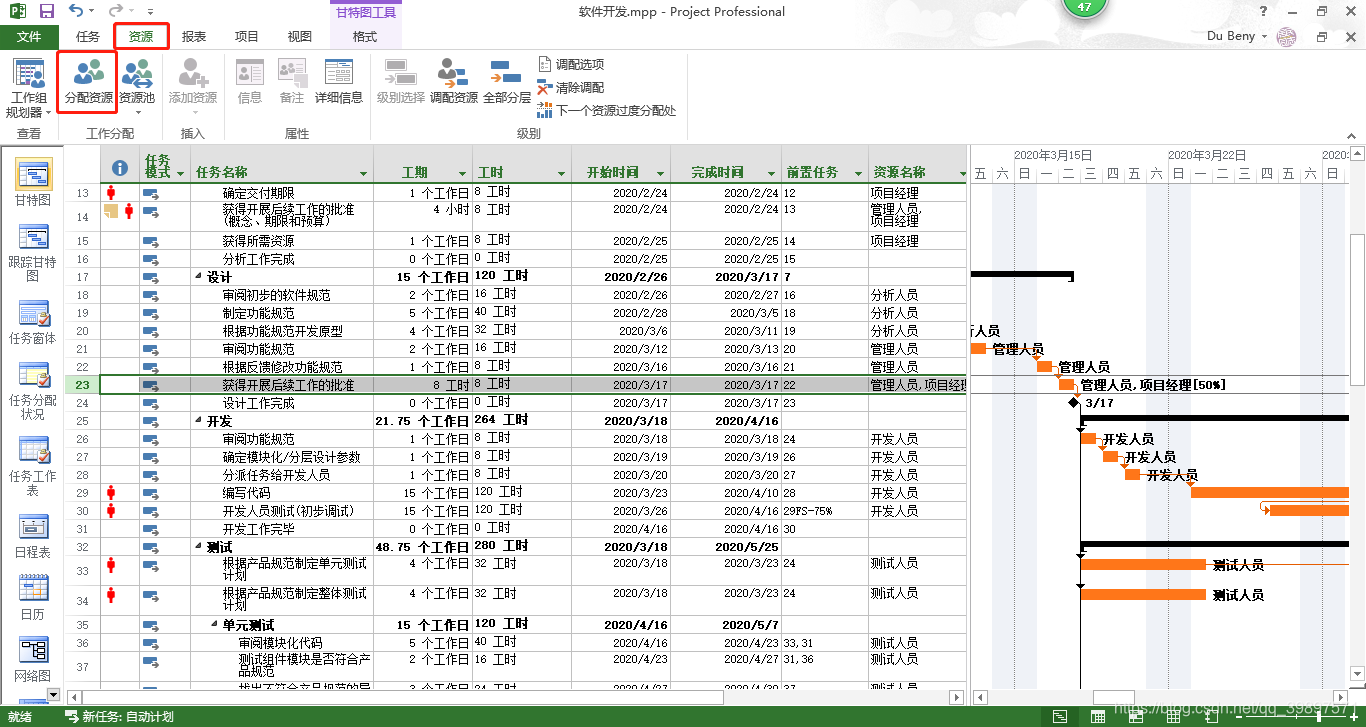Click the vertical scrollbar on right edge

coord(1357,310)
